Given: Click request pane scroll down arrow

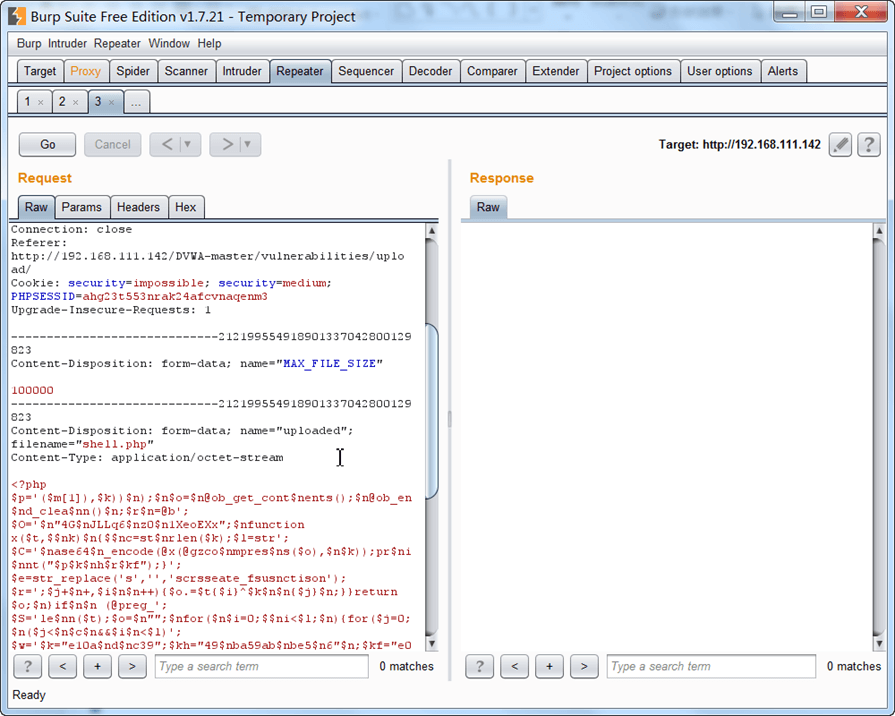Looking at the screenshot, I should pyautogui.click(x=432, y=643).
